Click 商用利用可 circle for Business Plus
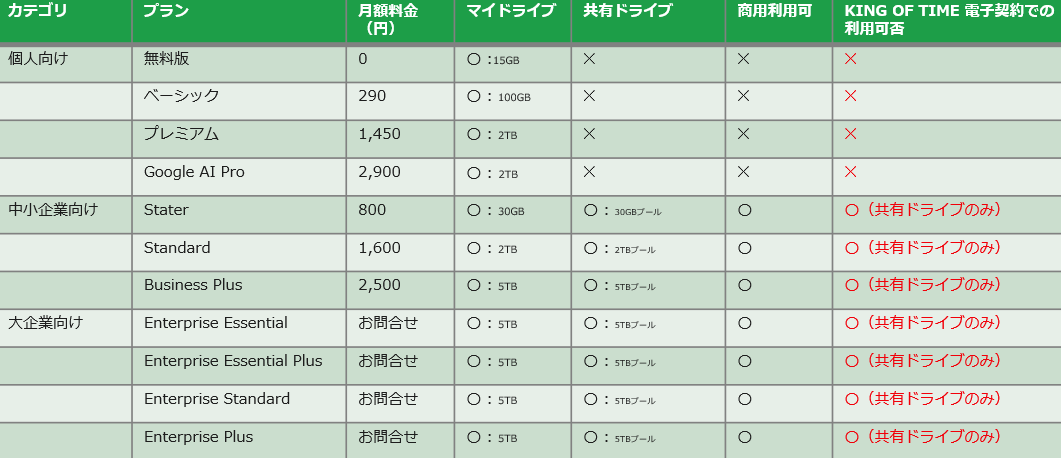This screenshot has width=1061, height=458. (x=744, y=285)
